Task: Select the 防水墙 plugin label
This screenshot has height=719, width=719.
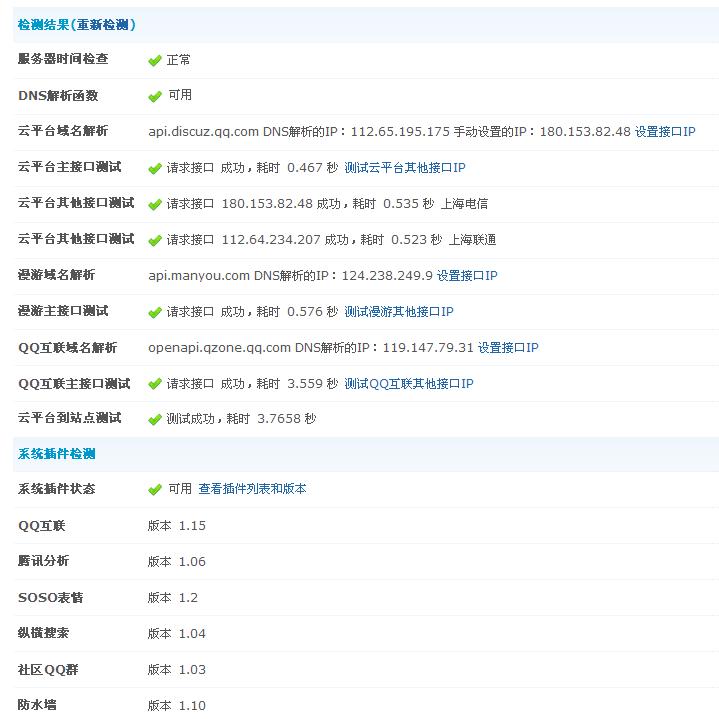Action: (37, 704)
